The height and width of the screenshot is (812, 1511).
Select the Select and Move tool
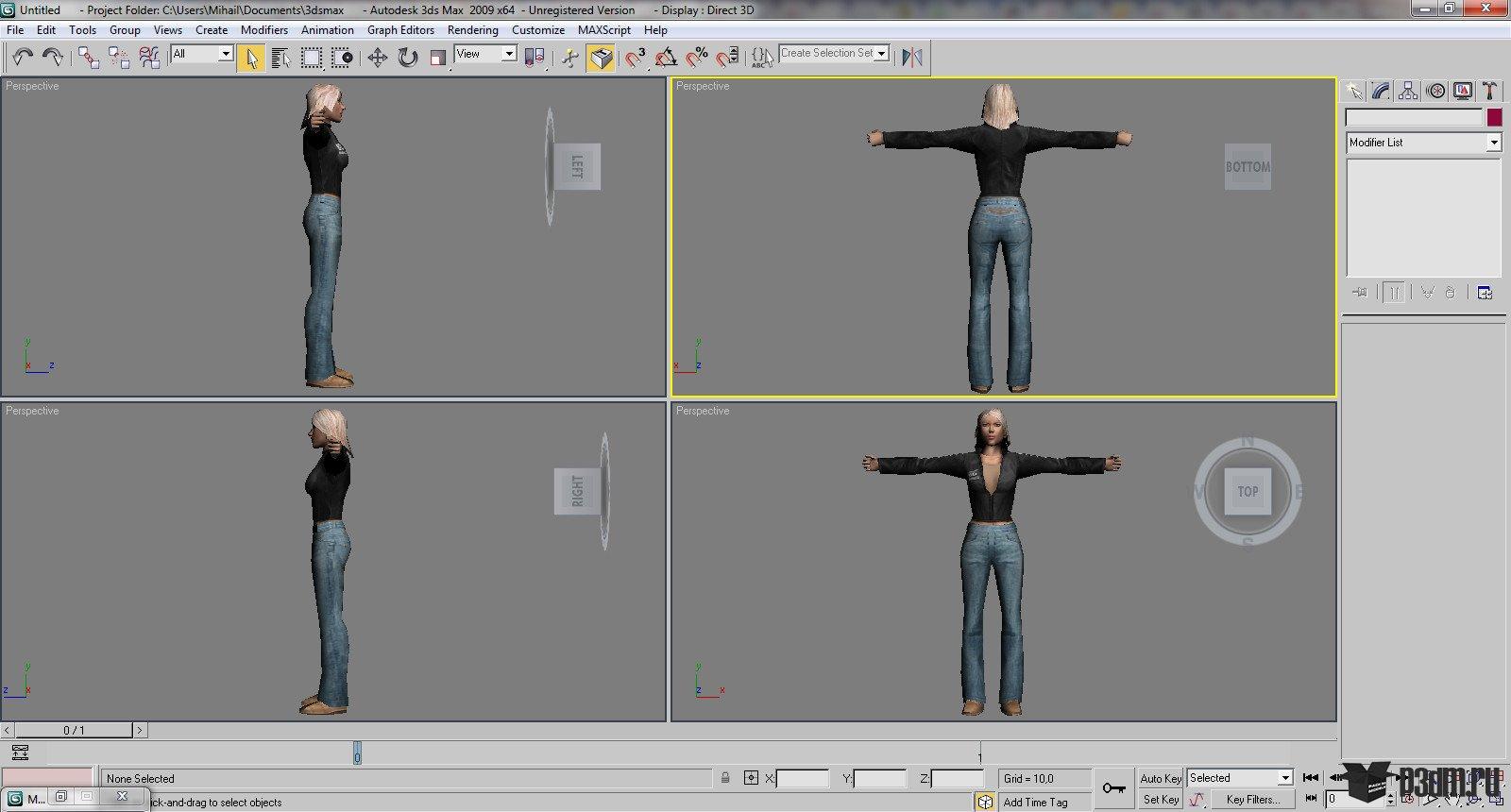pos(377,58)
